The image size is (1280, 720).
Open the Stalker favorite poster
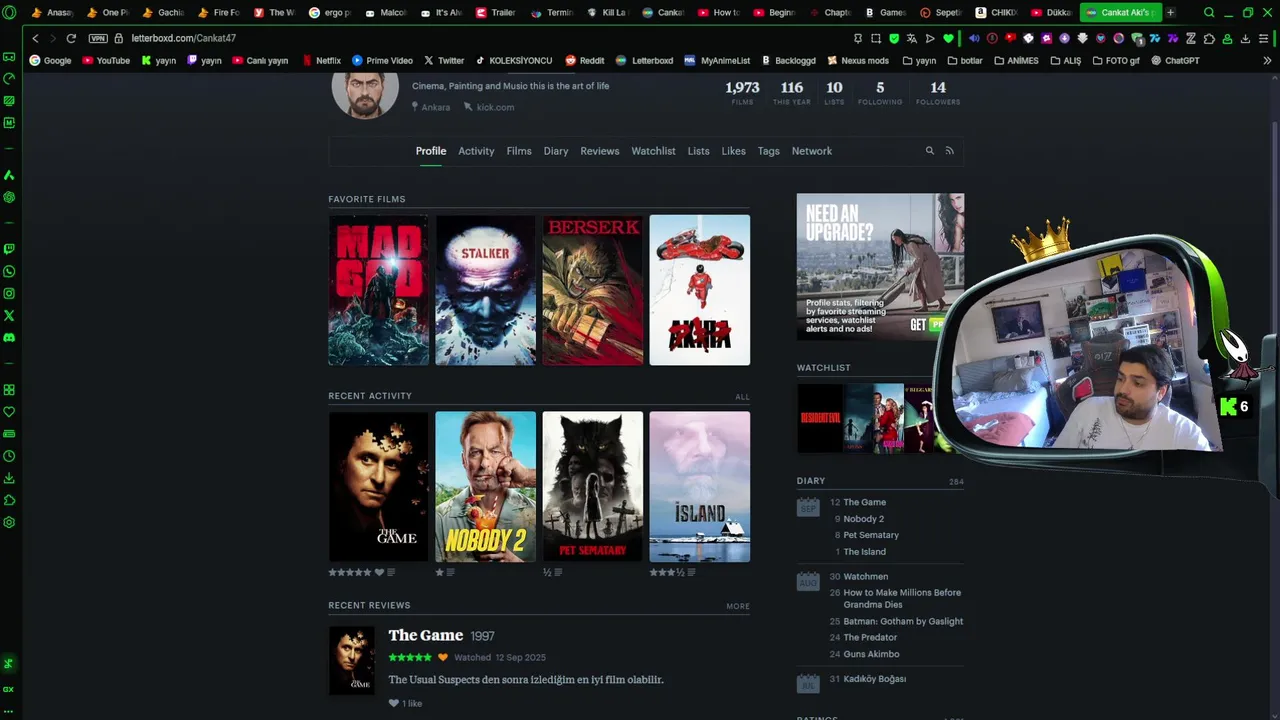click(485, 290)
